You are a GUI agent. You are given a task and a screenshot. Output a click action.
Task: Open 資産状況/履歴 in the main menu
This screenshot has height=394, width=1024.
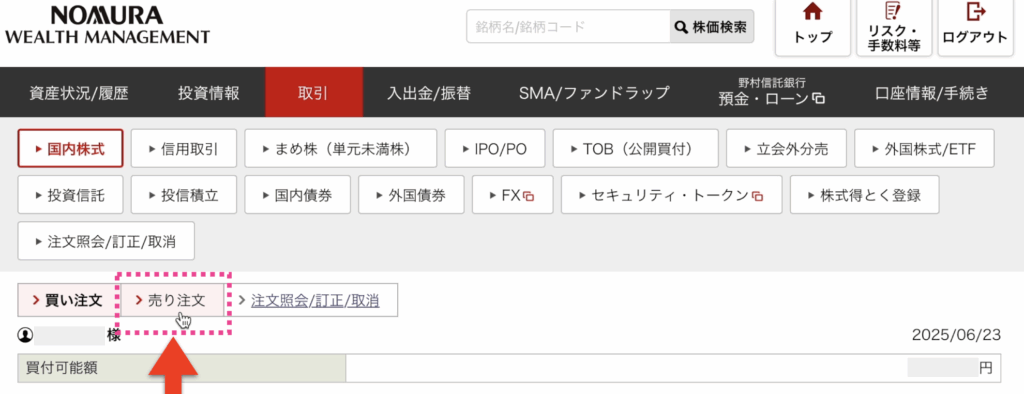tap(78, 93)
